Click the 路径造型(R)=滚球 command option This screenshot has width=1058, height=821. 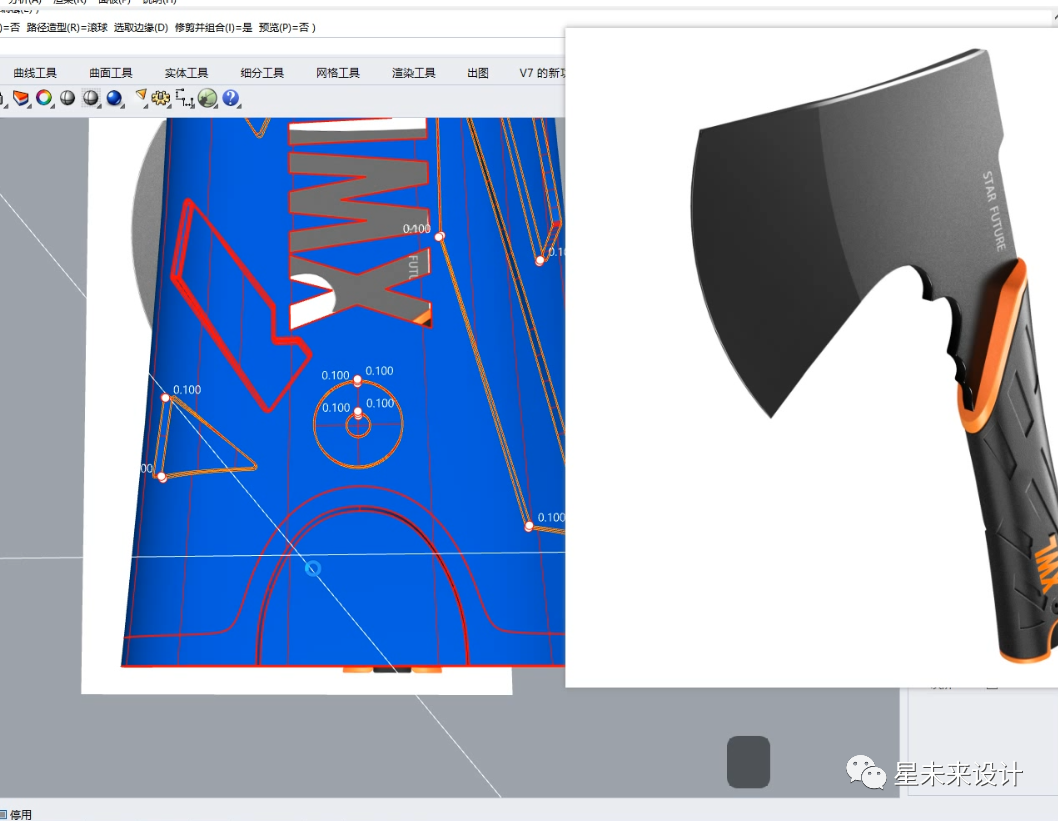(x=67, y=28)
